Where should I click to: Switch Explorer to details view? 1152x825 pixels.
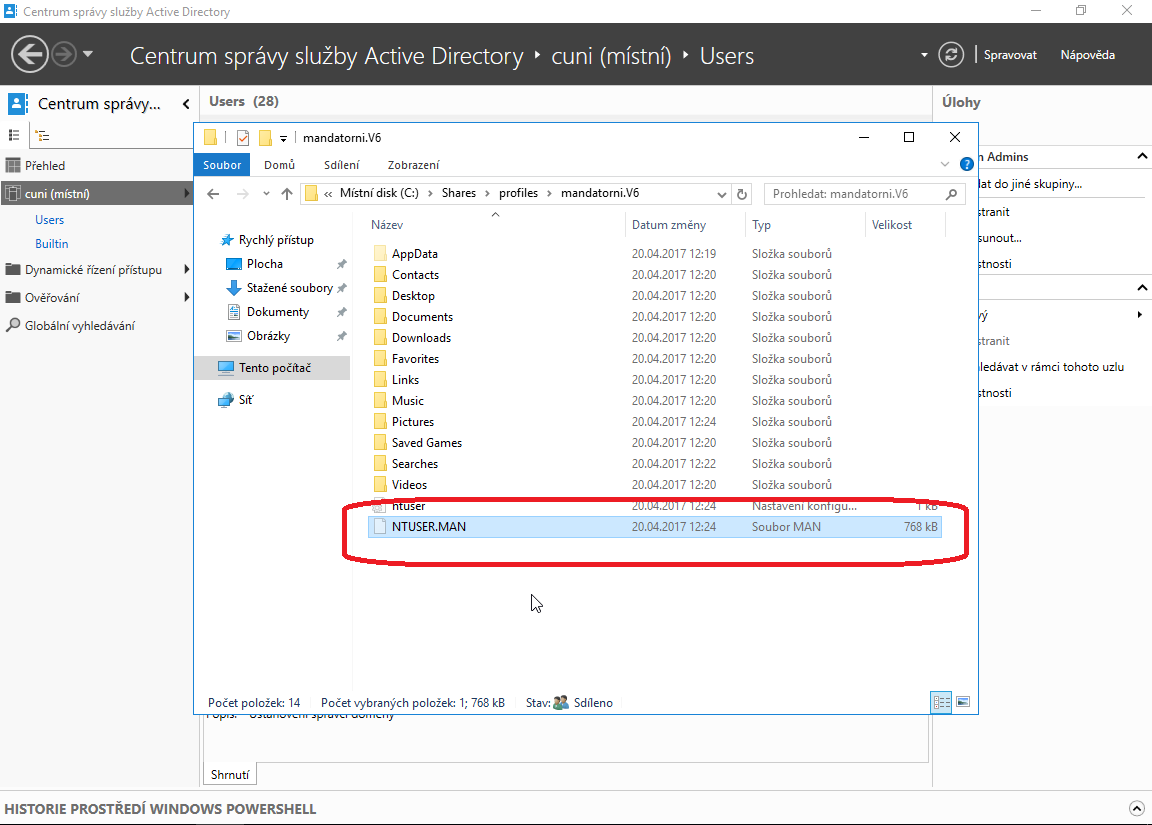pyautogui.click(x=941, y=702)
